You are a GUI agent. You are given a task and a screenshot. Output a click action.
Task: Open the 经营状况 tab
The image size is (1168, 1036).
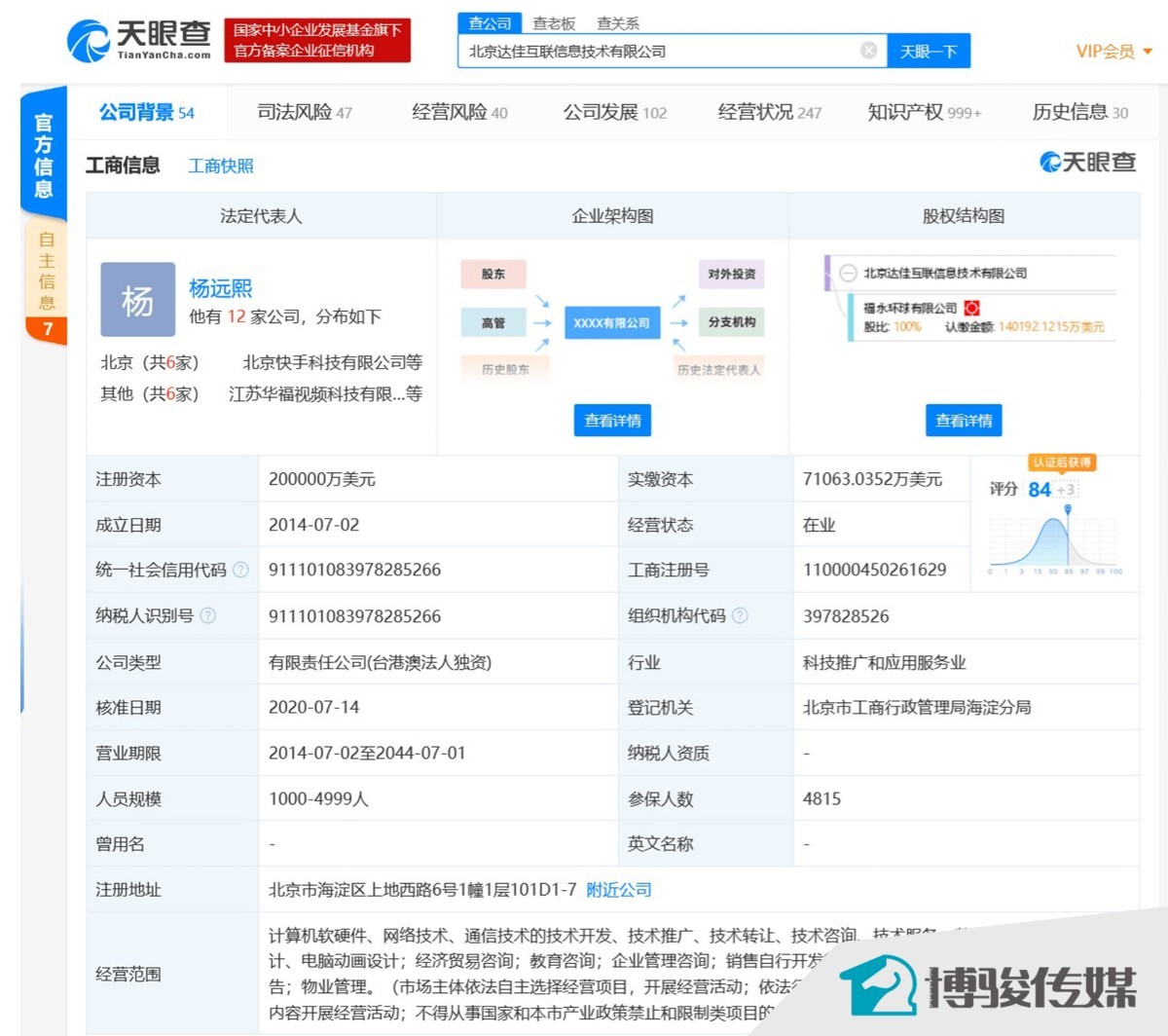click(x=770, y=113)
